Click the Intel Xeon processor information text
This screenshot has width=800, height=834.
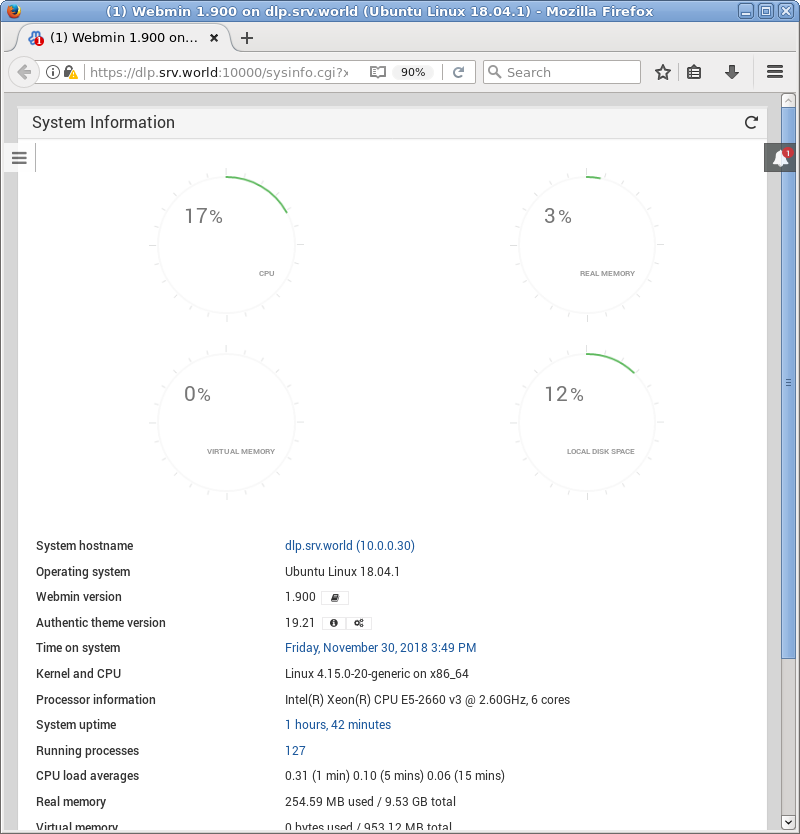(x=427, y=699)
